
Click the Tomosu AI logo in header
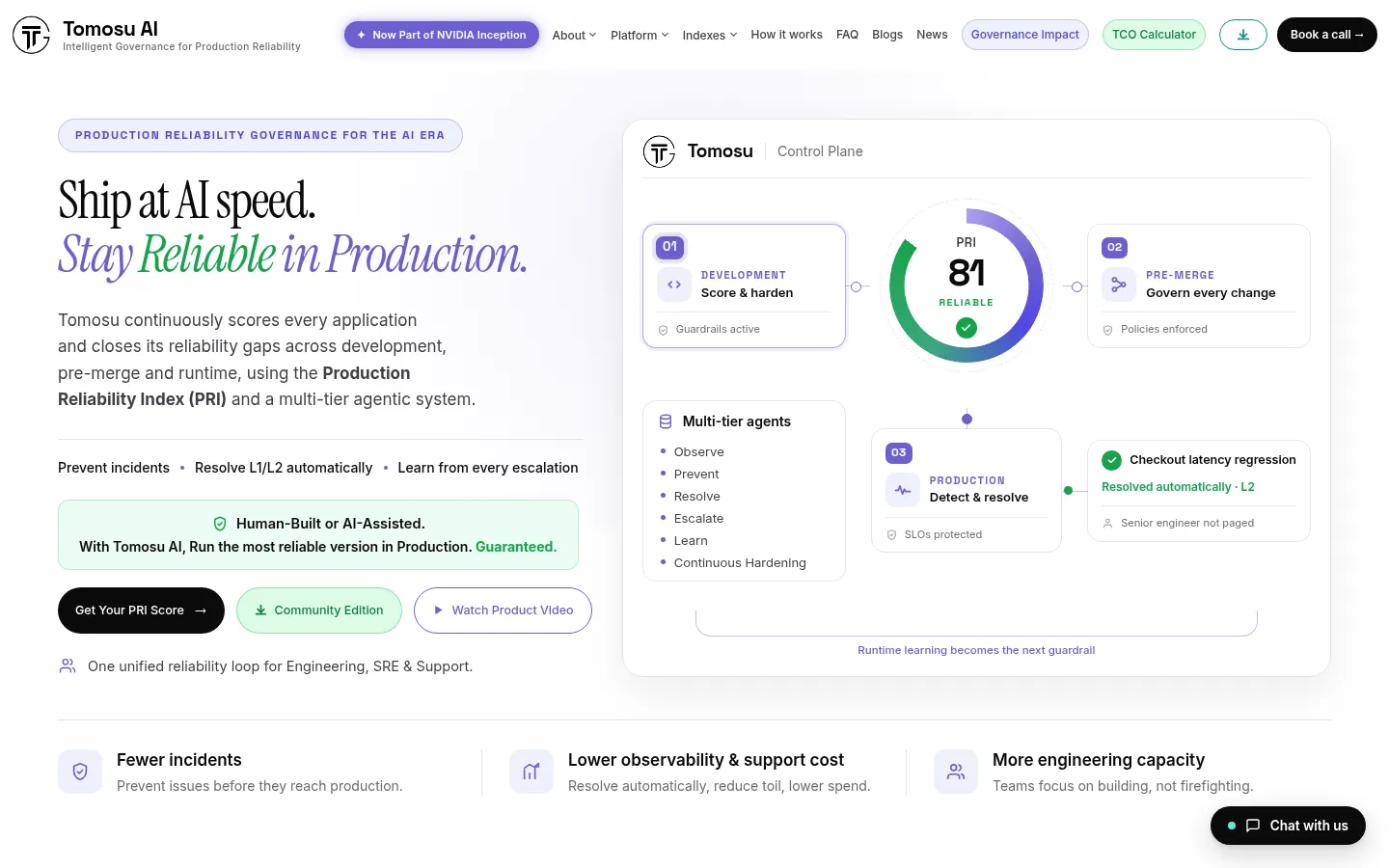pyautogui.click(x=32, y=35)
